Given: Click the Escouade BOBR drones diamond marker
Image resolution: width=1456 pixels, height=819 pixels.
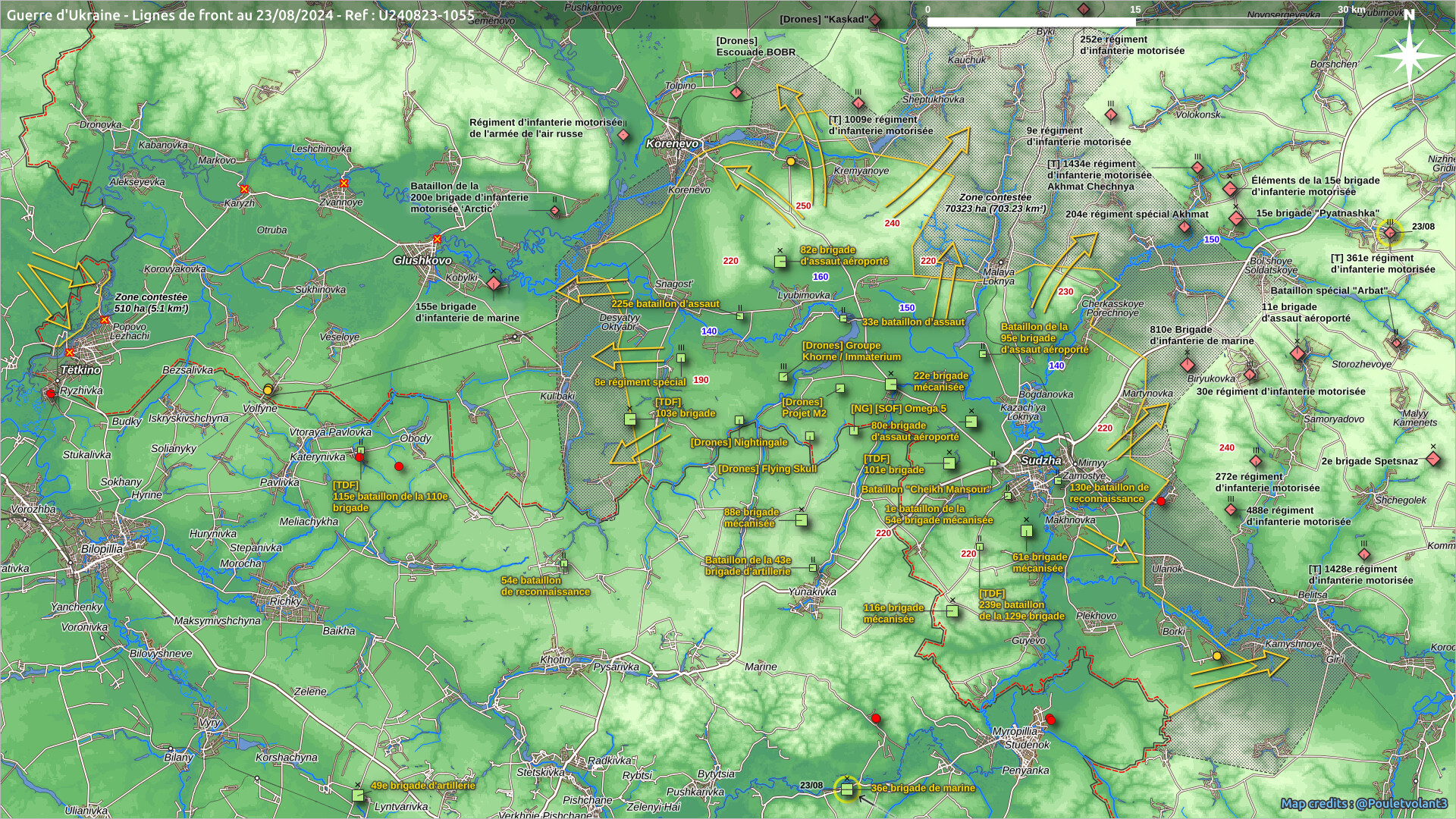Looking at the screenshot, I should coord(736,93).
